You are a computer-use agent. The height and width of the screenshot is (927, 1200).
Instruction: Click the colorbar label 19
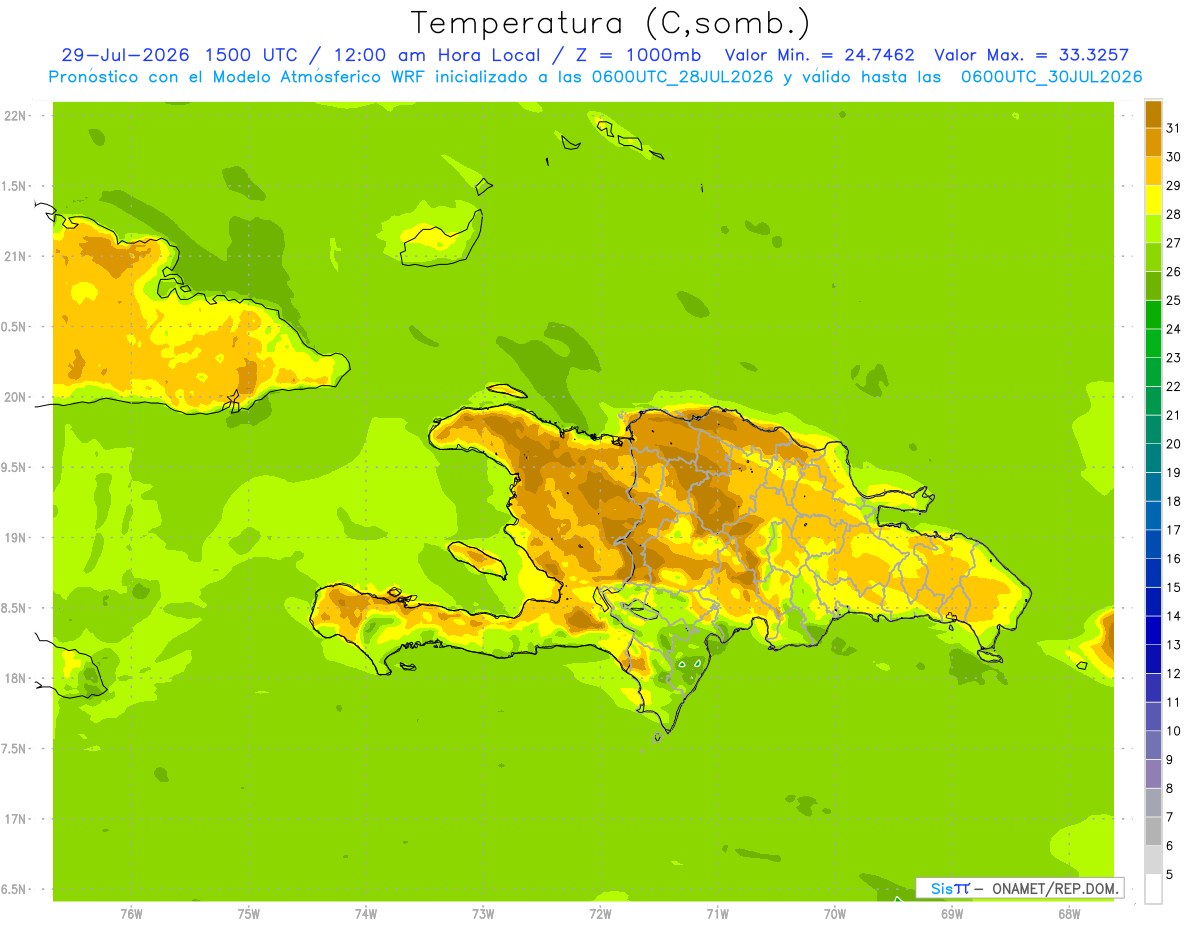coord(1173,473)
